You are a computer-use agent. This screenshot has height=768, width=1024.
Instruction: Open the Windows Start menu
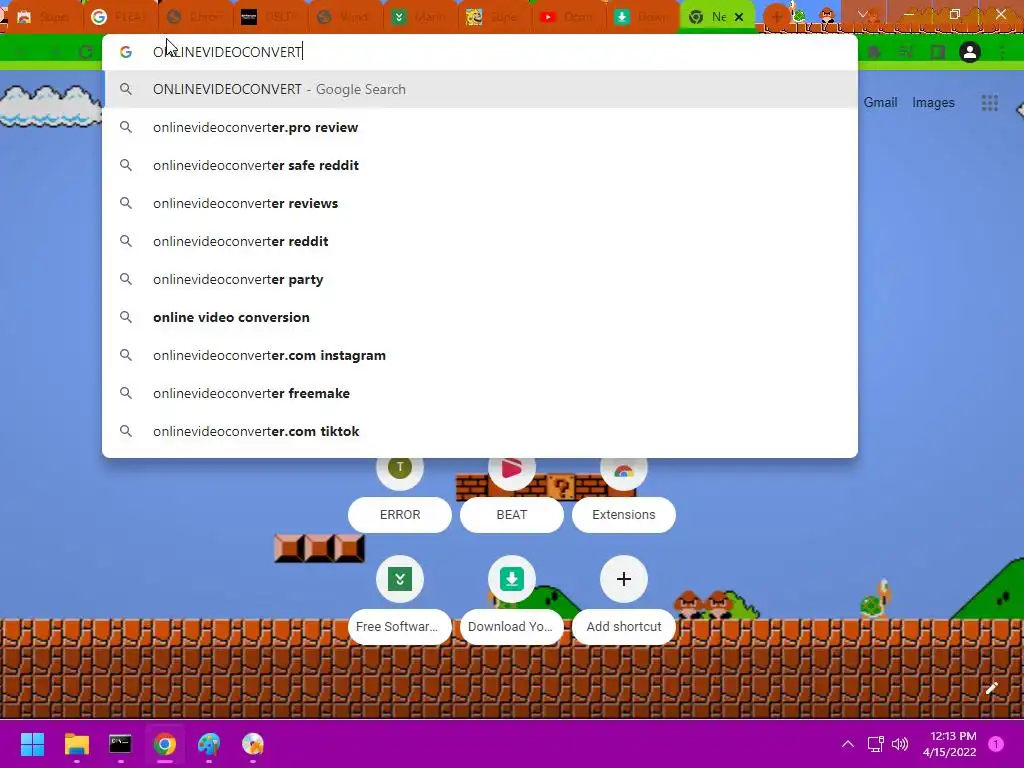[x=32, y=744]
